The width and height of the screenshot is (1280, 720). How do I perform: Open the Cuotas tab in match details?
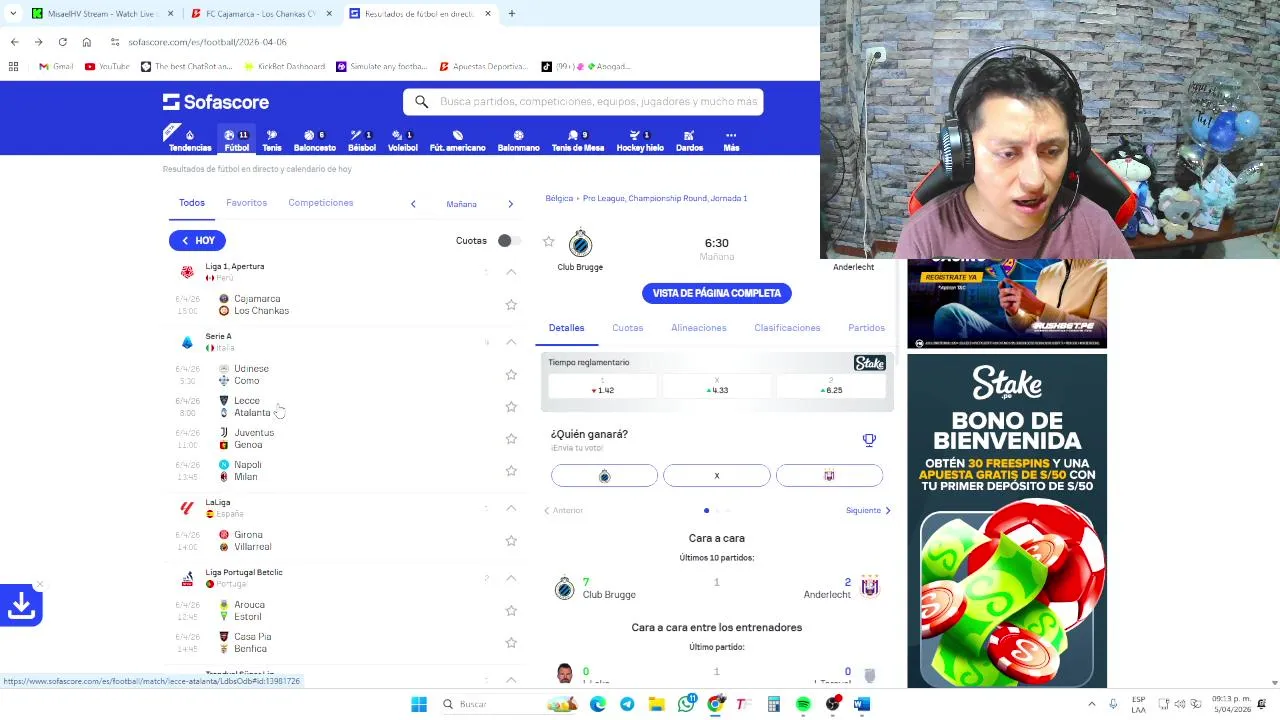click(627, 328)
